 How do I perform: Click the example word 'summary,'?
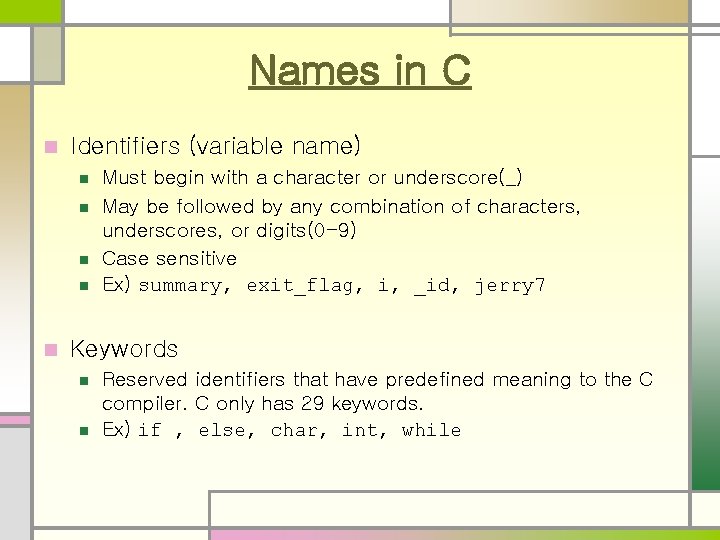pyautogui.click(x=184, y=286)
